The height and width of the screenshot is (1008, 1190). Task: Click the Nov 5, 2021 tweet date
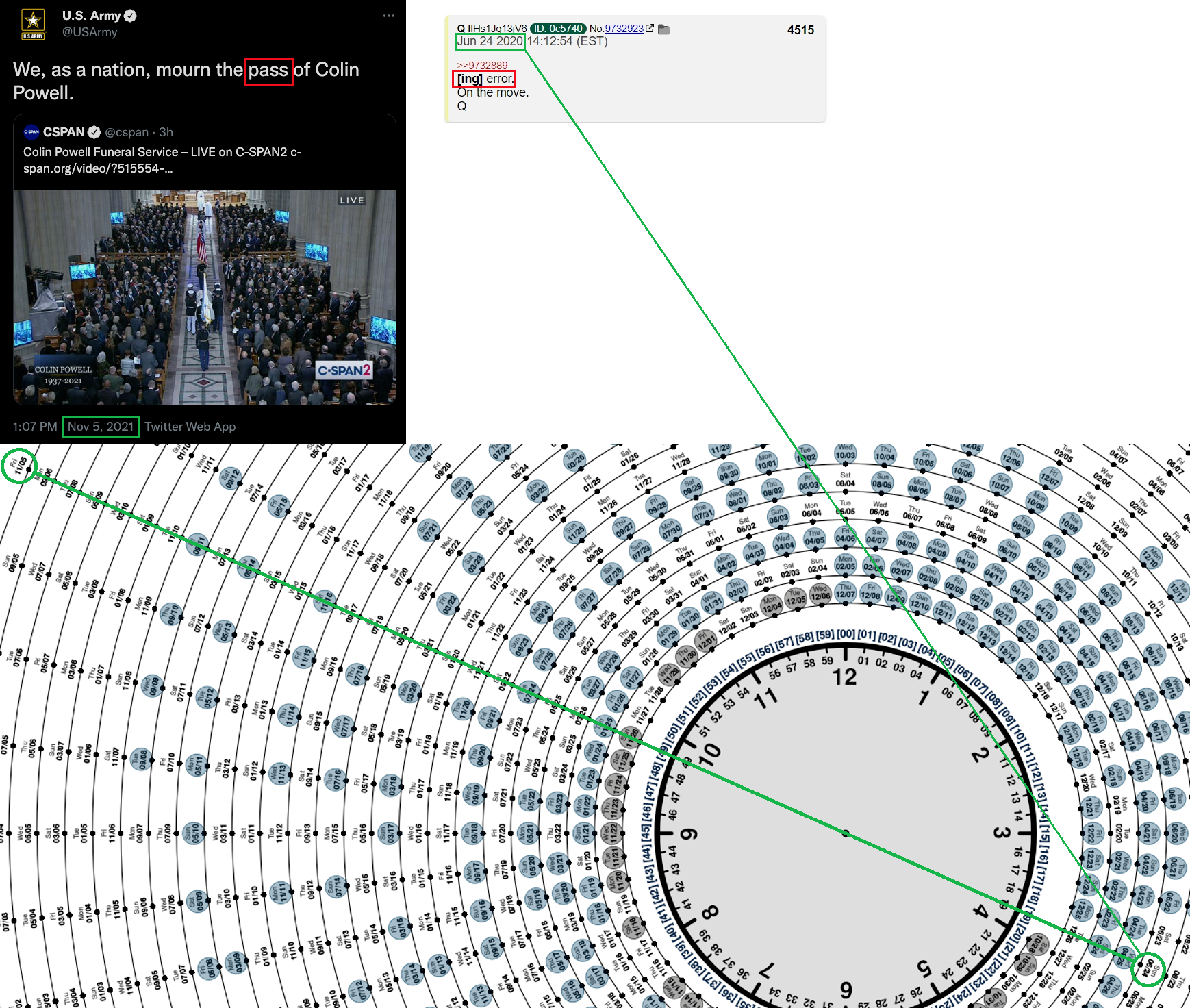coord(101,427)
